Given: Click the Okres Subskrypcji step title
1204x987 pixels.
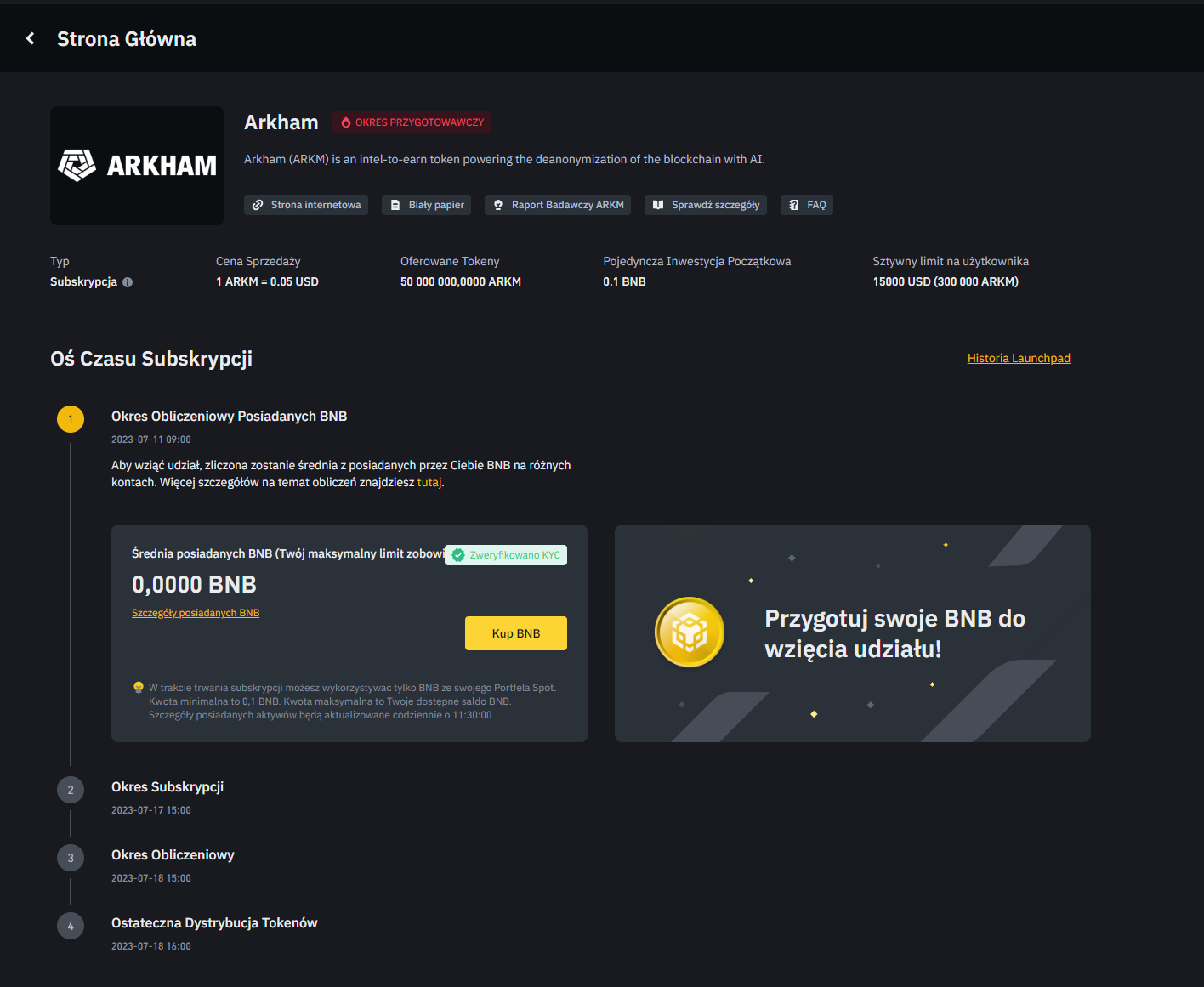Looking at the screenshot, I should click(x=168, y=787).
